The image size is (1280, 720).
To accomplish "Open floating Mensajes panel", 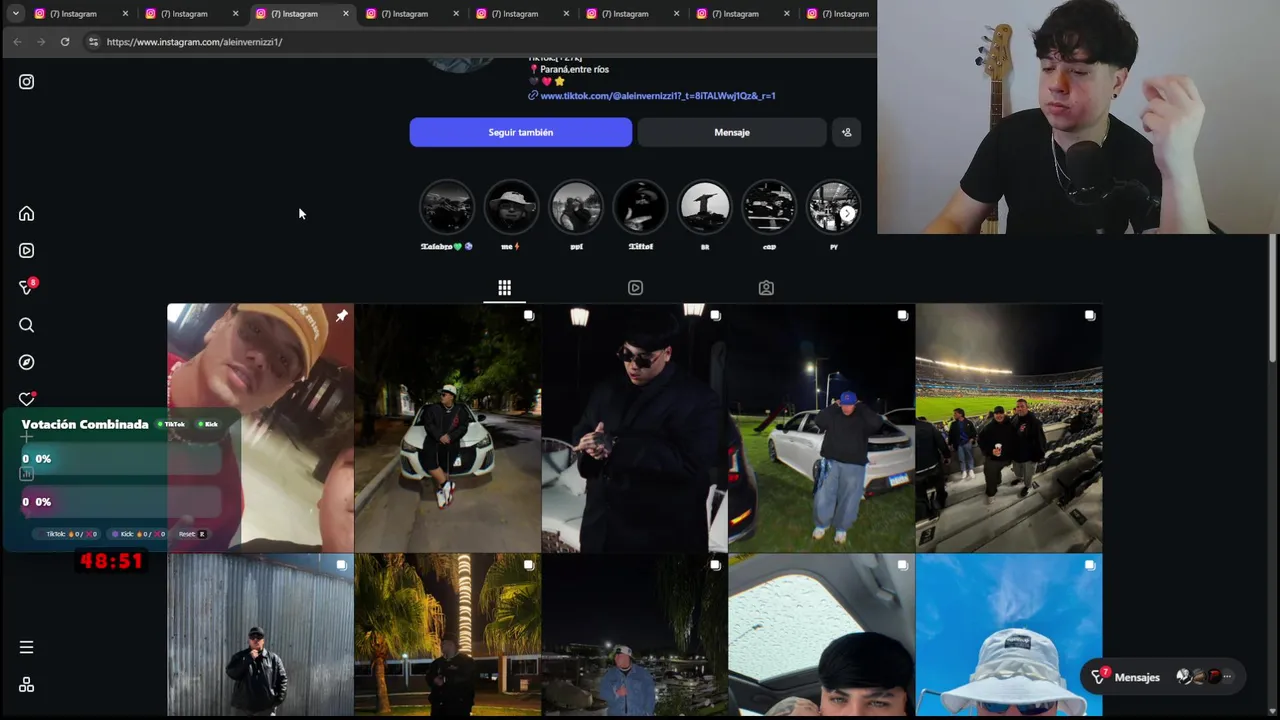I will click(1162, 677).
